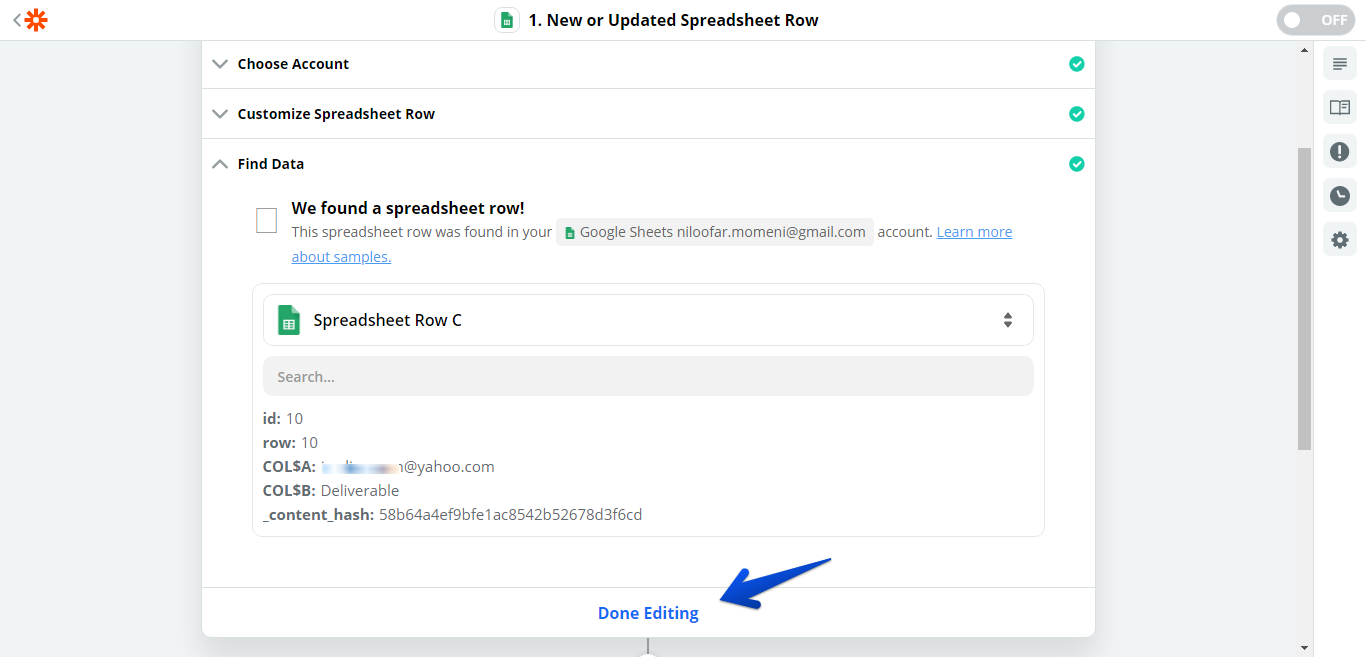Click the Customize Spreadsheet Row green checkmark
This screenshot has width=1366, height=657.
(1076, 114)
